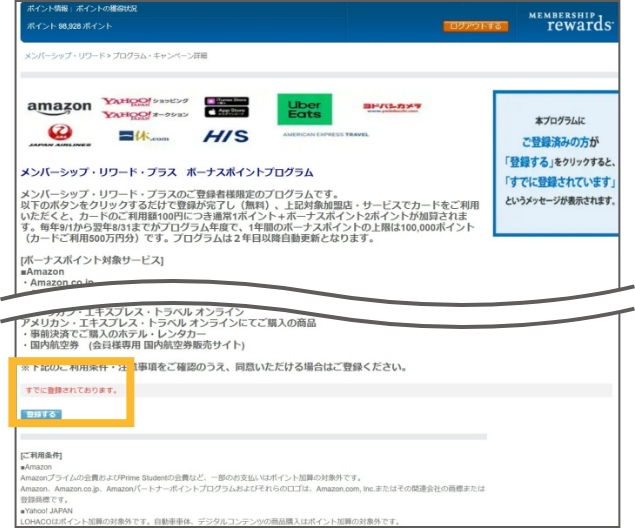Click the HIS travel logo
635x528 pixels.
[225, 136]
